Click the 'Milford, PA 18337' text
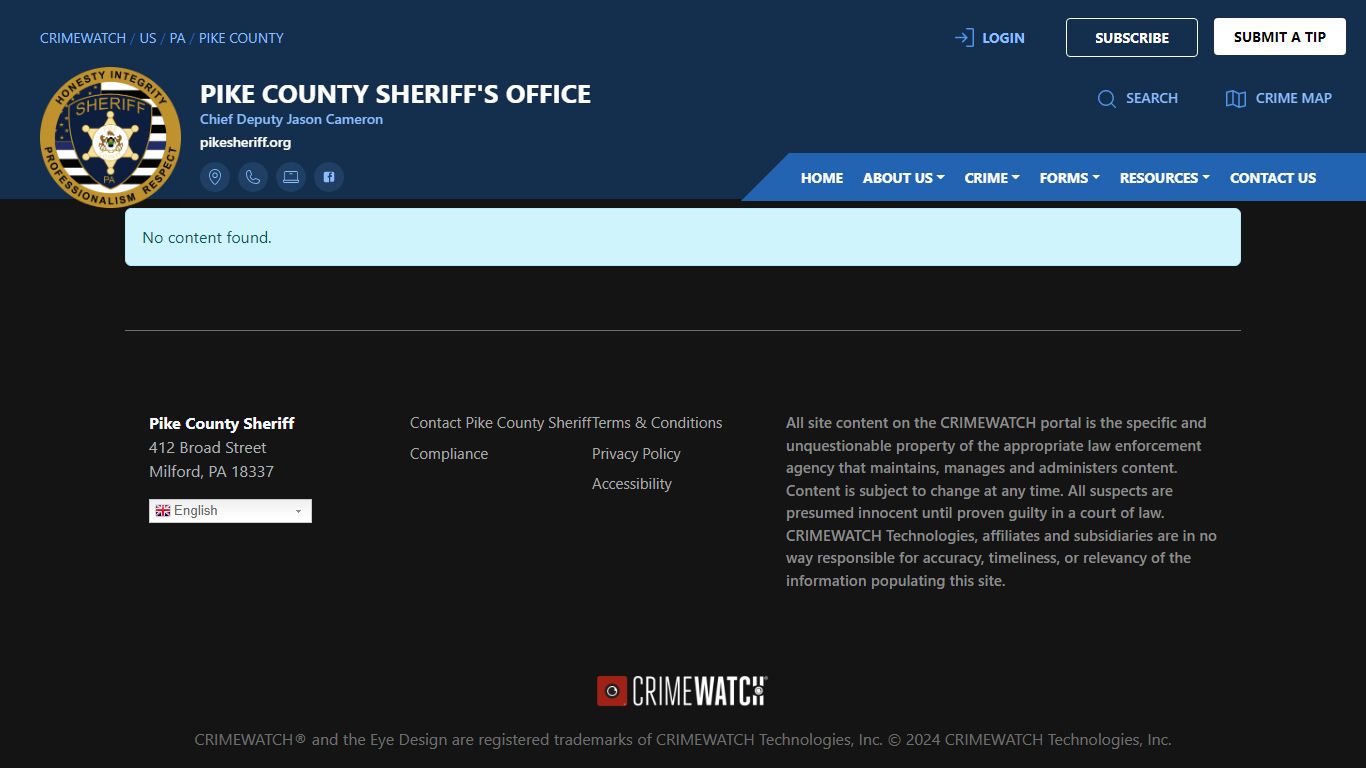Screen dimensions: 1366x768 211,472
